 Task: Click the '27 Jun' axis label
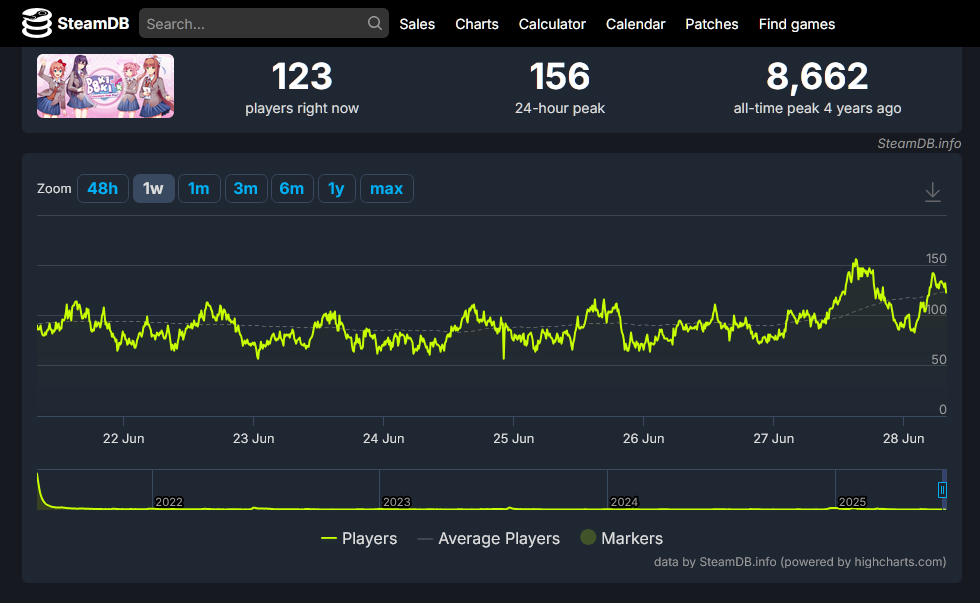coord(774,439)
